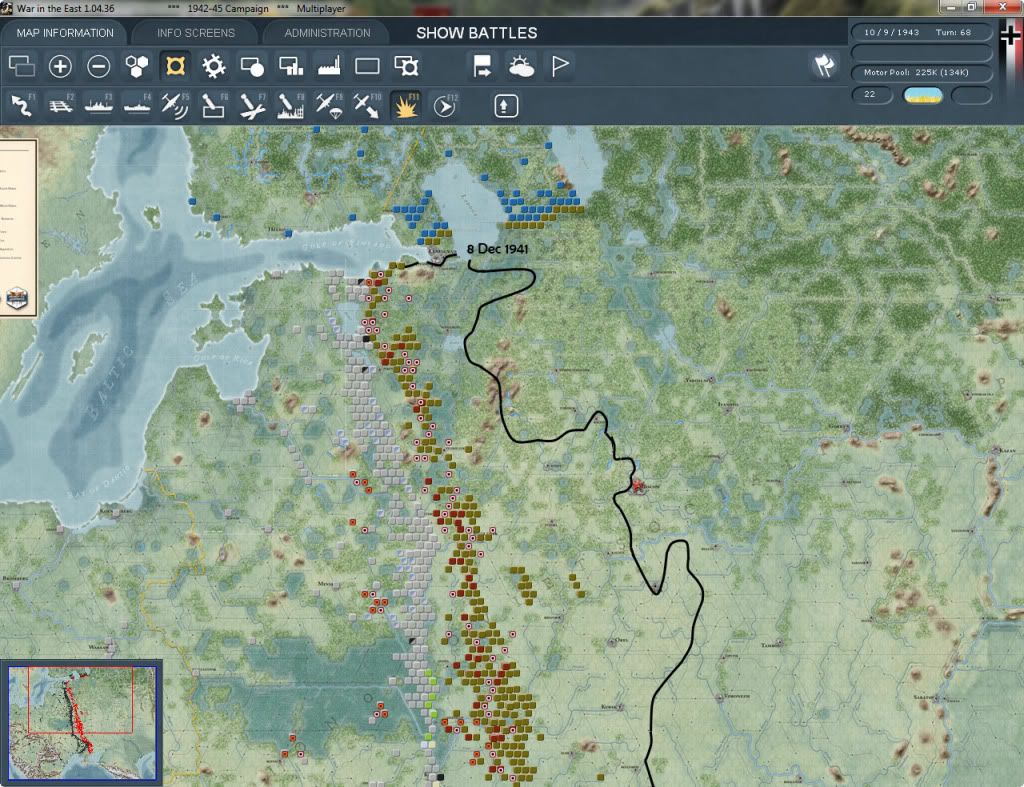Click the boxed up-arrow icon
Image resolution: width=1024 pixels, height=787 pixels.
[506, 106]
